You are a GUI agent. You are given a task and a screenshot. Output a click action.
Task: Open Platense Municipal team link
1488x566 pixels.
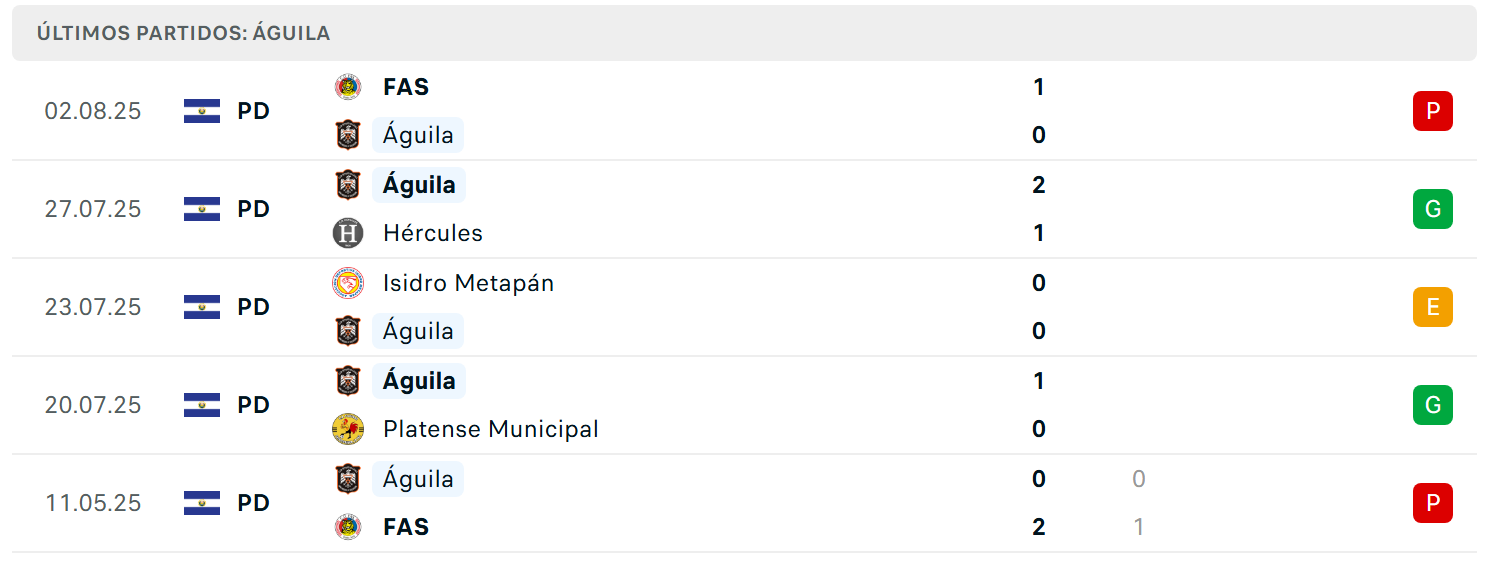(491, 429)
